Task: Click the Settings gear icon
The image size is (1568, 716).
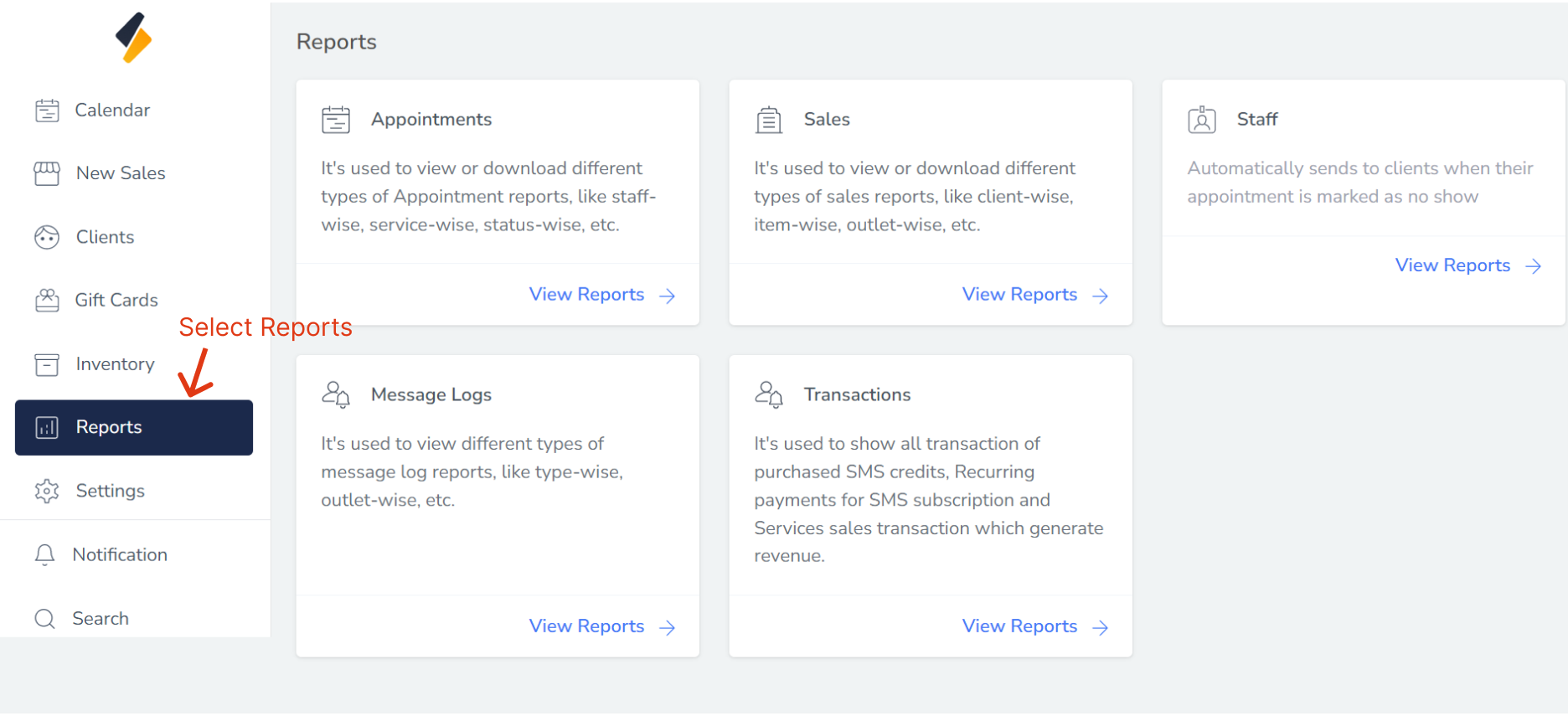Action: (47, 491)
